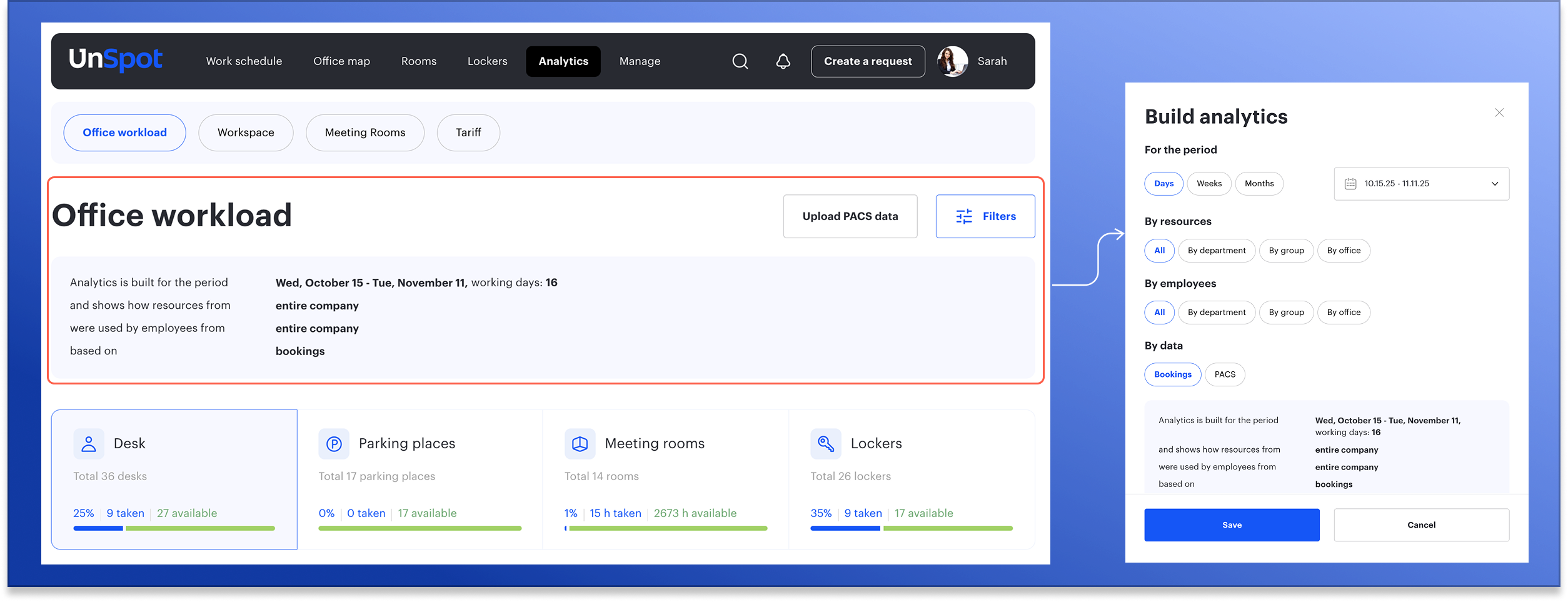The width and height of the screenshot is (1568, 602).
Task: Switch to the Meeting Rooms tab
Action: pos(364,133)
